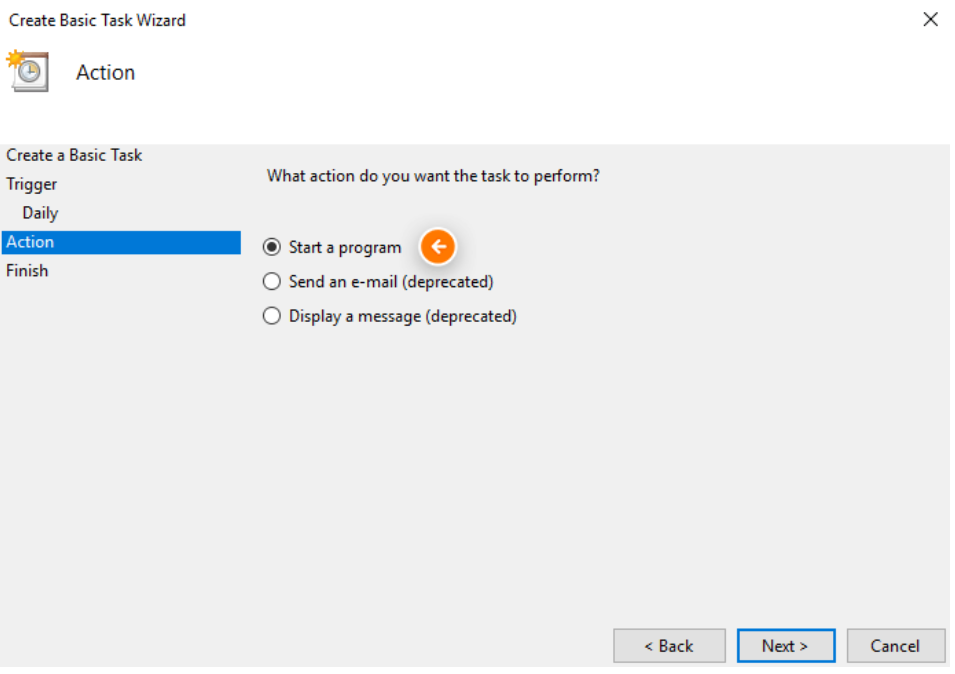Switch to the Finish step
This screenshot has height=674, width=955.
point(27,271)
